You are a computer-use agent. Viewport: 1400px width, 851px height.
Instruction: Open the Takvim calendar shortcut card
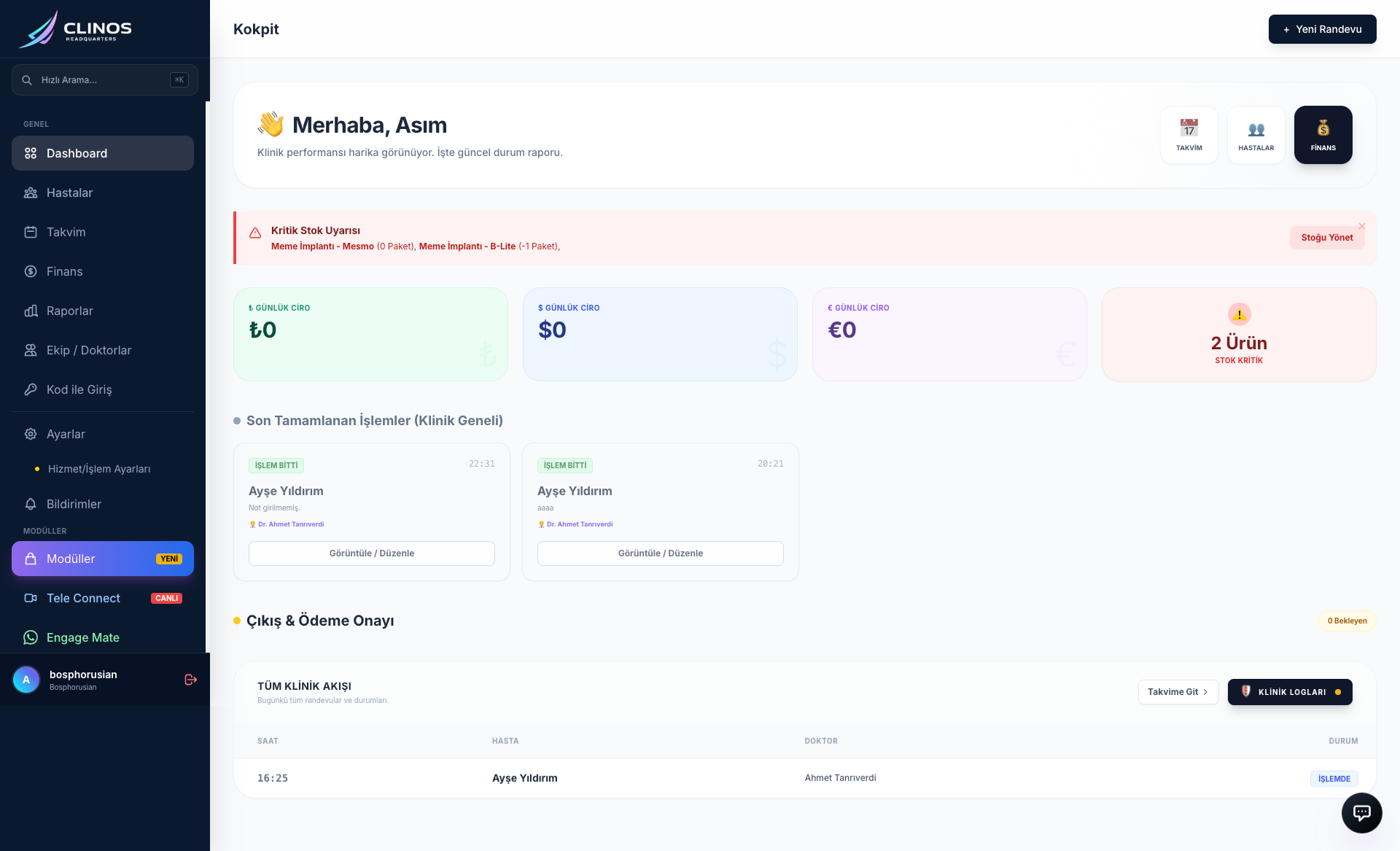[1189, 135]
